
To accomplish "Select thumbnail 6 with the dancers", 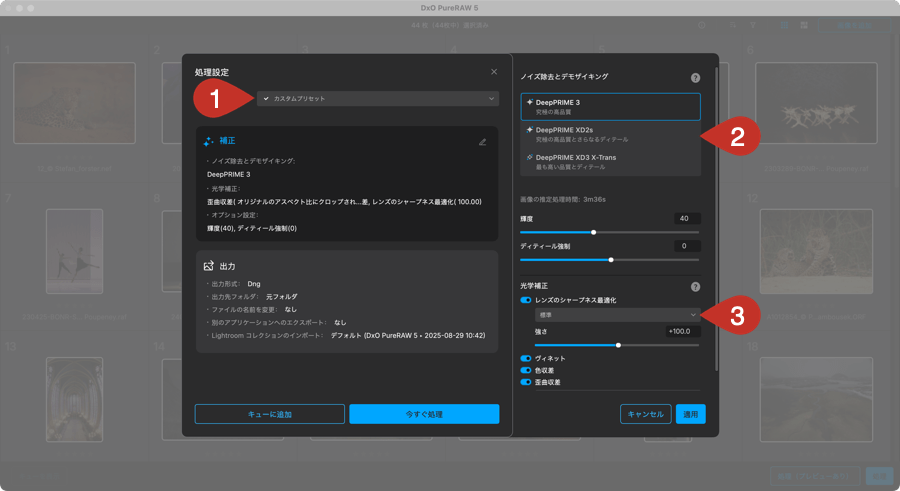I will coord(816,103).
